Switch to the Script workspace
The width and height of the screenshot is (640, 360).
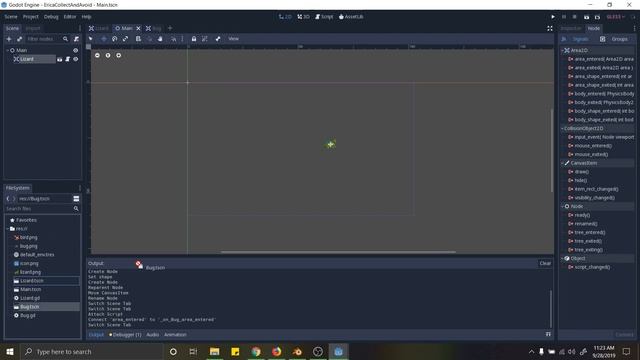(324, 17)
